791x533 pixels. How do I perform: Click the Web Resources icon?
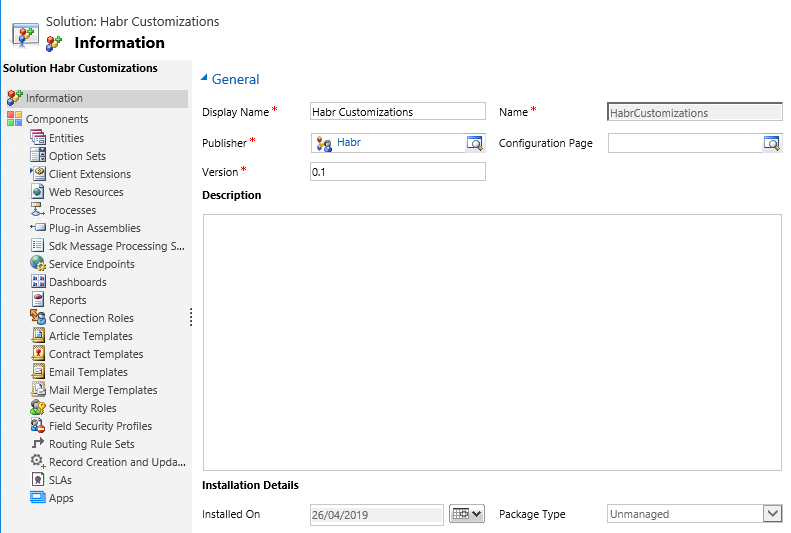38,192
